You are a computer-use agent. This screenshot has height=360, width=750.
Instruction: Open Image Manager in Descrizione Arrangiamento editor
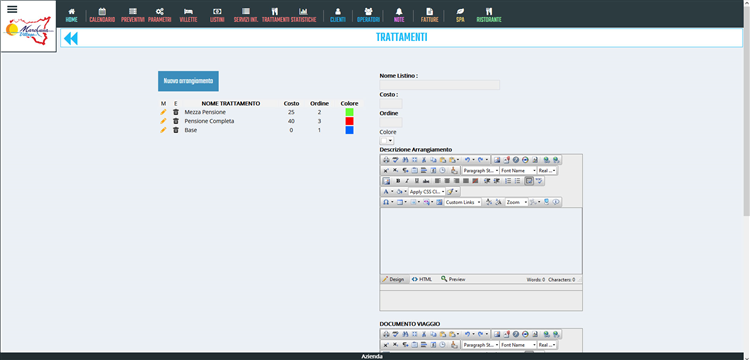(497, 160)
